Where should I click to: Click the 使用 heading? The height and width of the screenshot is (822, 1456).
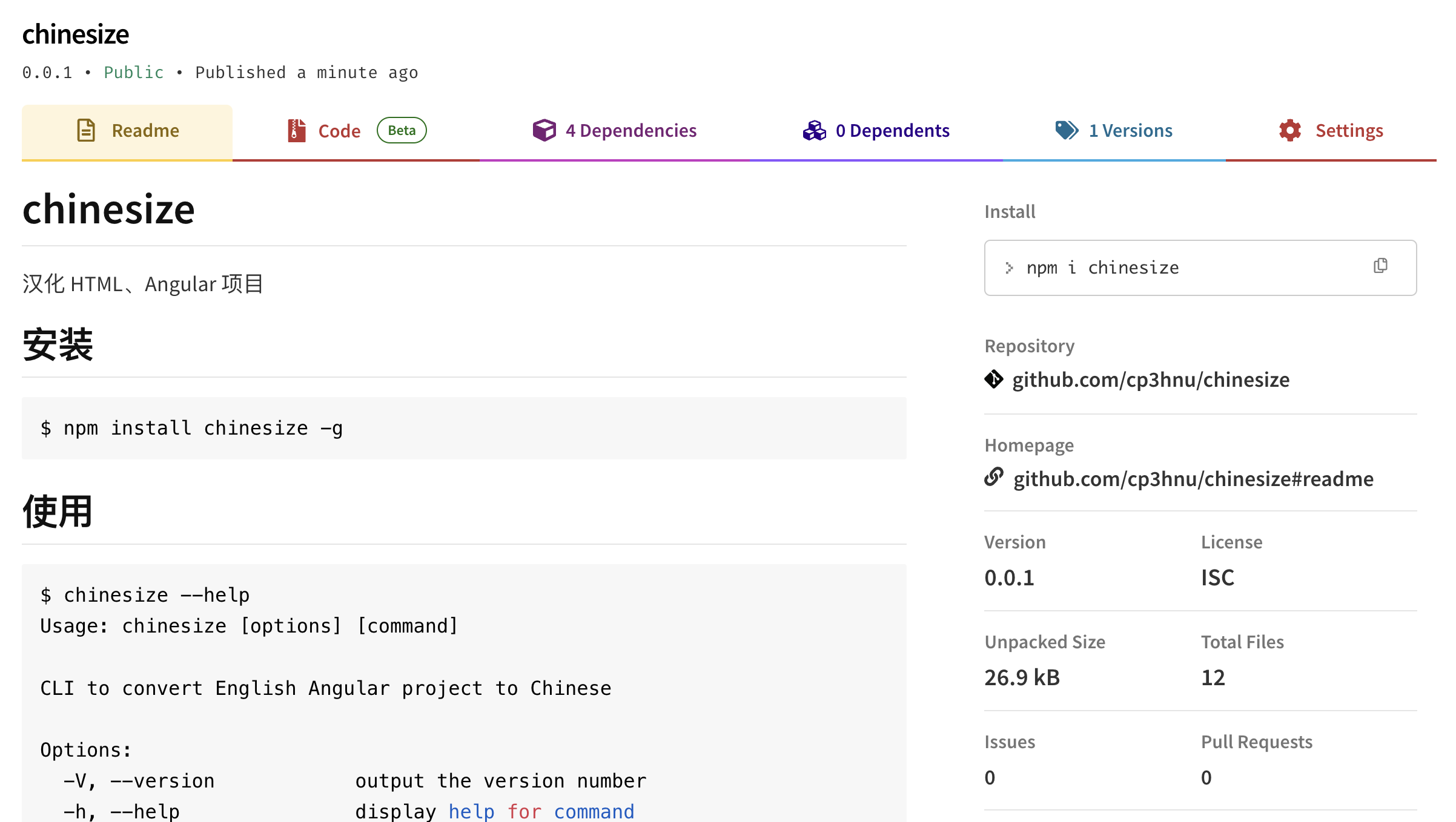(x=58, y=511)
